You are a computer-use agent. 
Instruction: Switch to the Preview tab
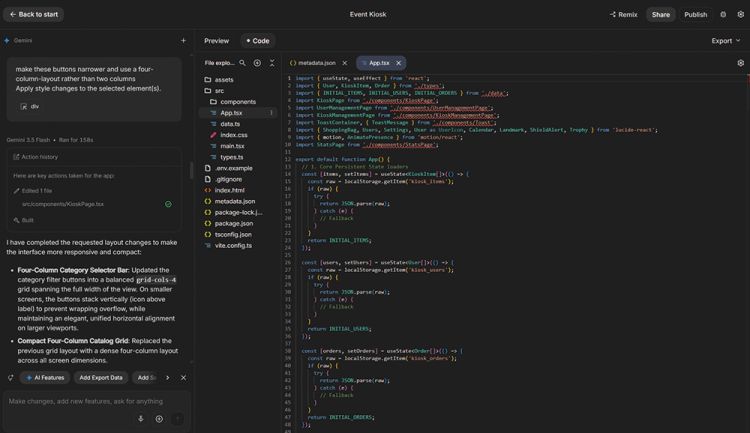point(216,41)
